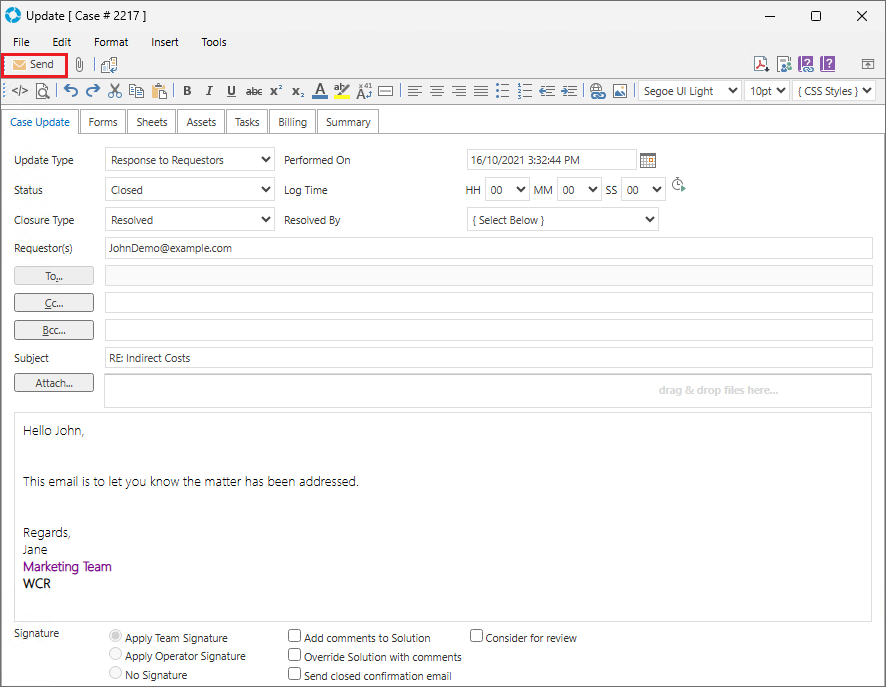Insert an image into the message
This screenshot has height=687, width=886.
tap(620, 91)
